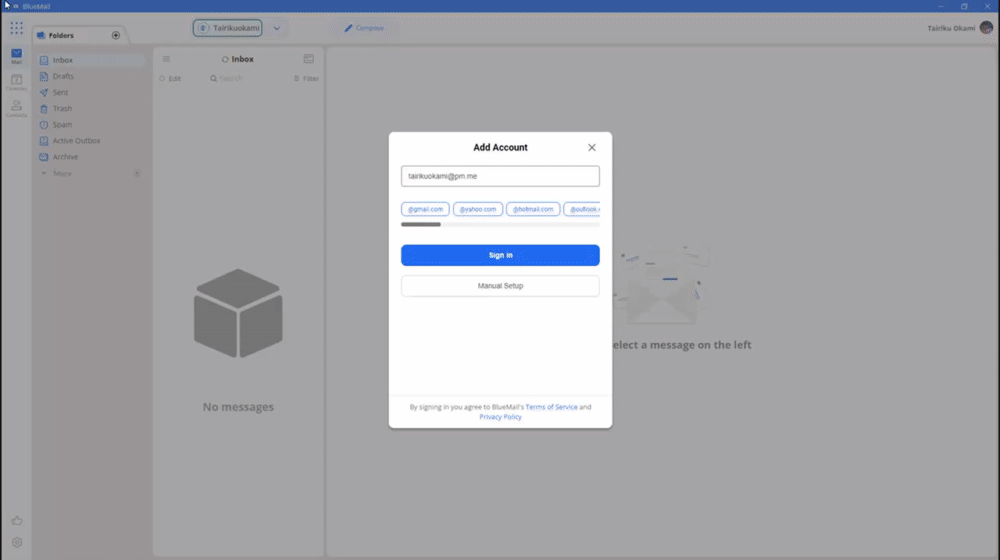Viewport: 1000px width, 560px height.
Task: Click the Tairiku Okami profile name
Action: [x=951, y=28]
